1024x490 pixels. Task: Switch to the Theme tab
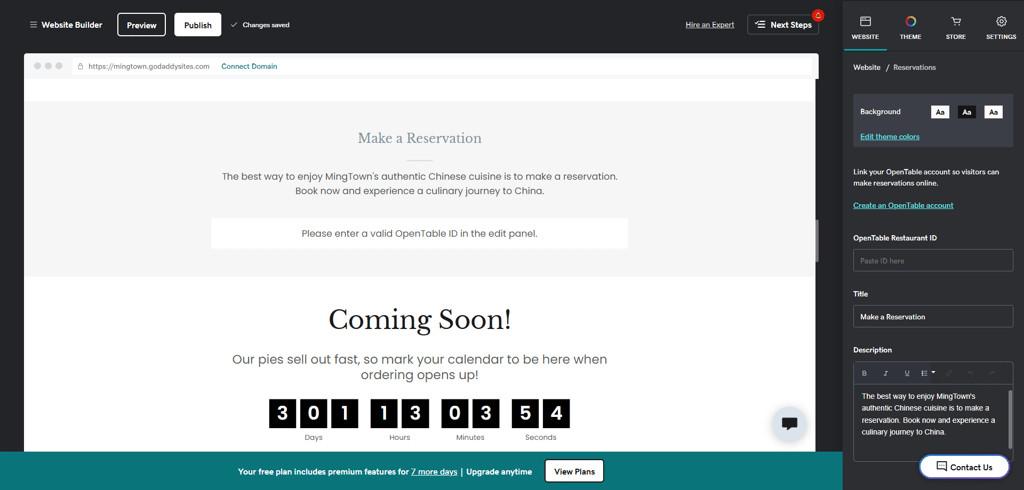910,28
